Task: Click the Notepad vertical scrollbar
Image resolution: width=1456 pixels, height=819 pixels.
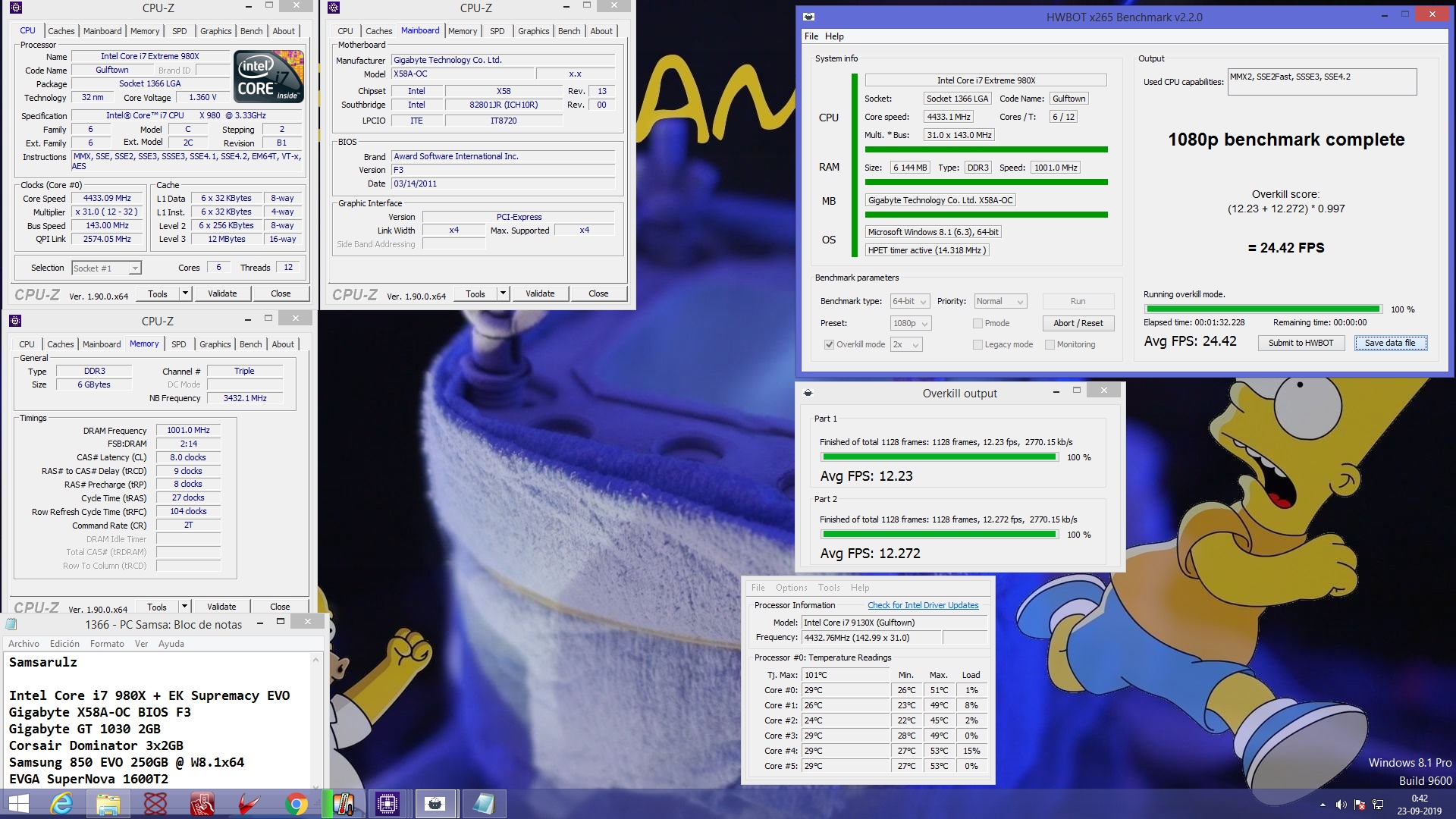Action: pyautogui.click(x=316, y=720)
